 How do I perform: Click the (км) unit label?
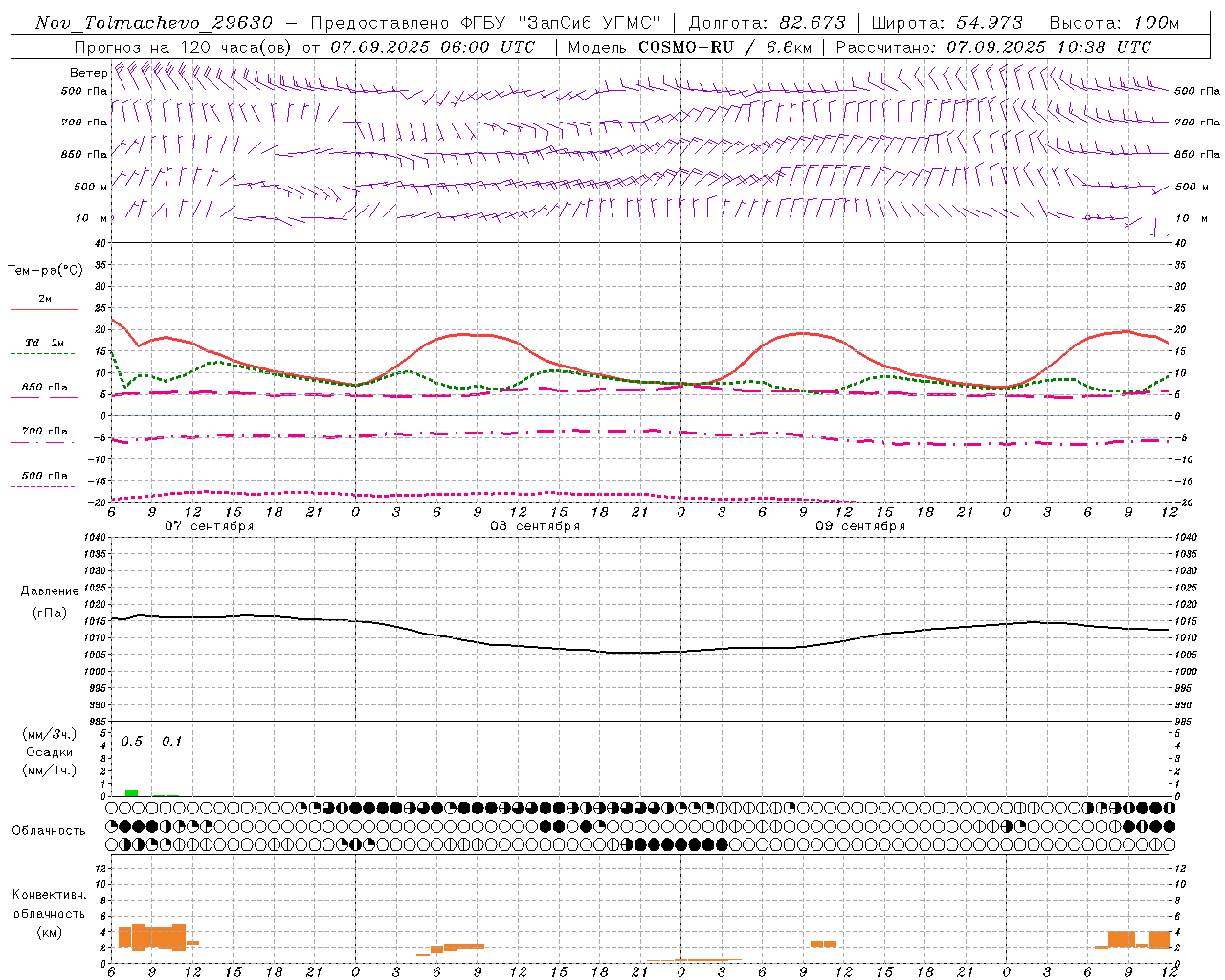click(x=50, y=932)
